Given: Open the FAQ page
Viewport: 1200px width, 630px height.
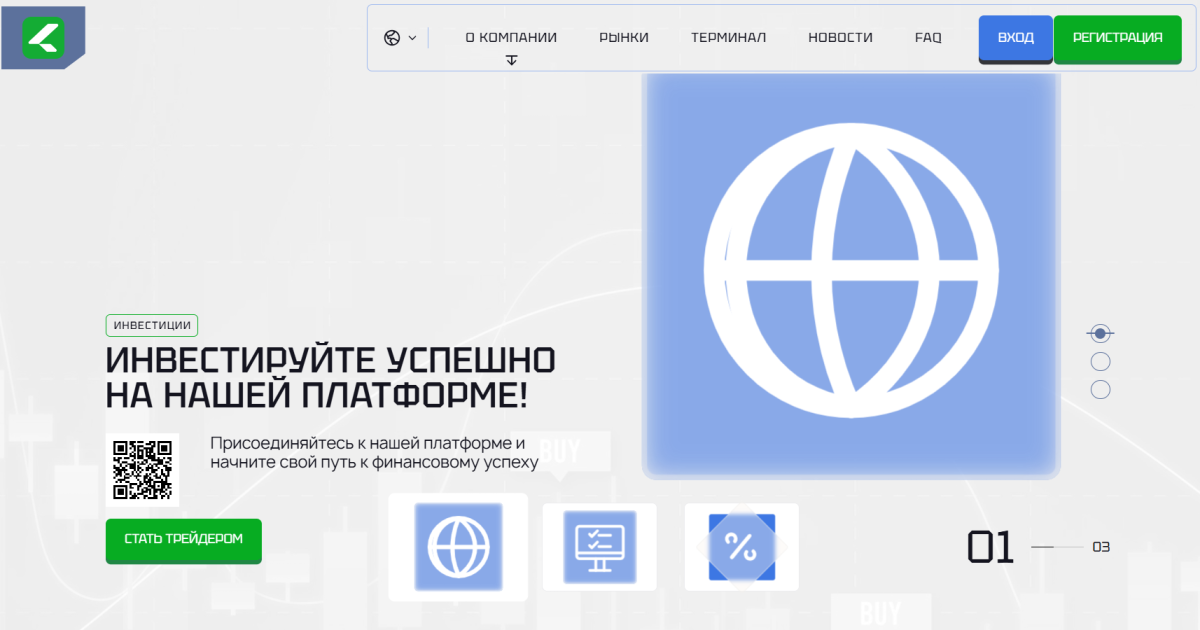Looking at the screenshot, I should click(928, 37).
